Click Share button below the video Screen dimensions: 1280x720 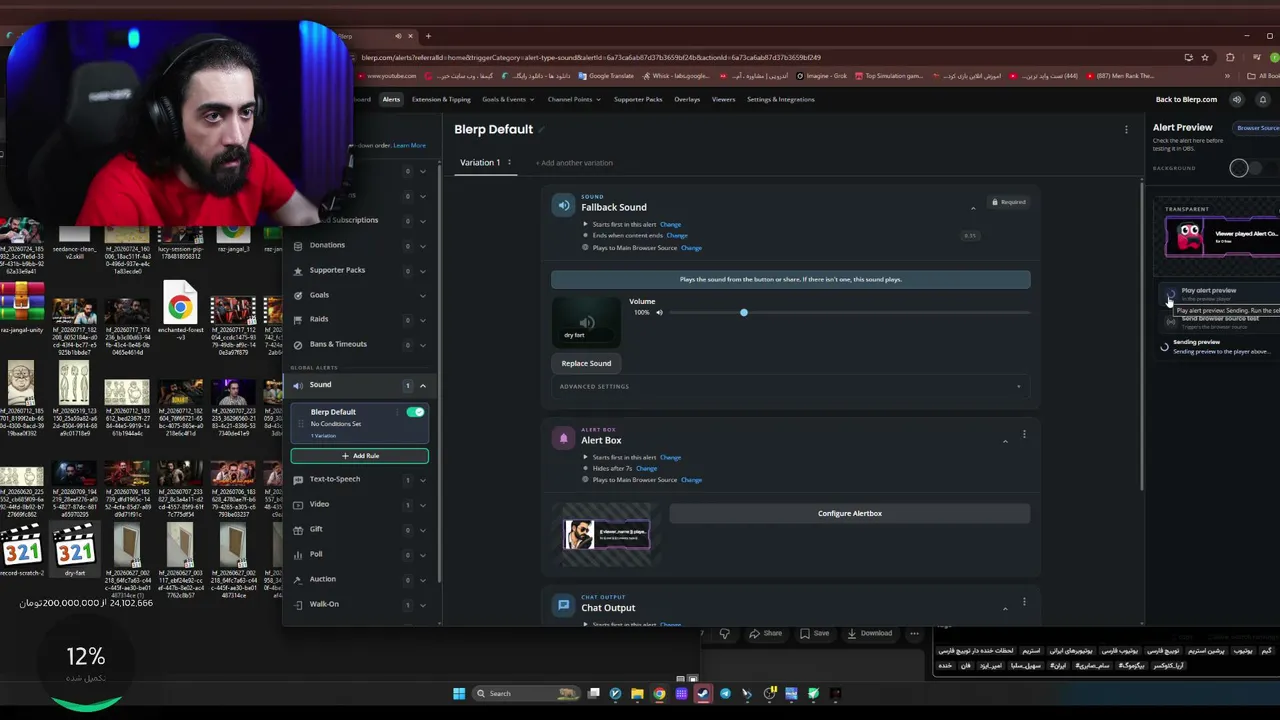[766, 633]
